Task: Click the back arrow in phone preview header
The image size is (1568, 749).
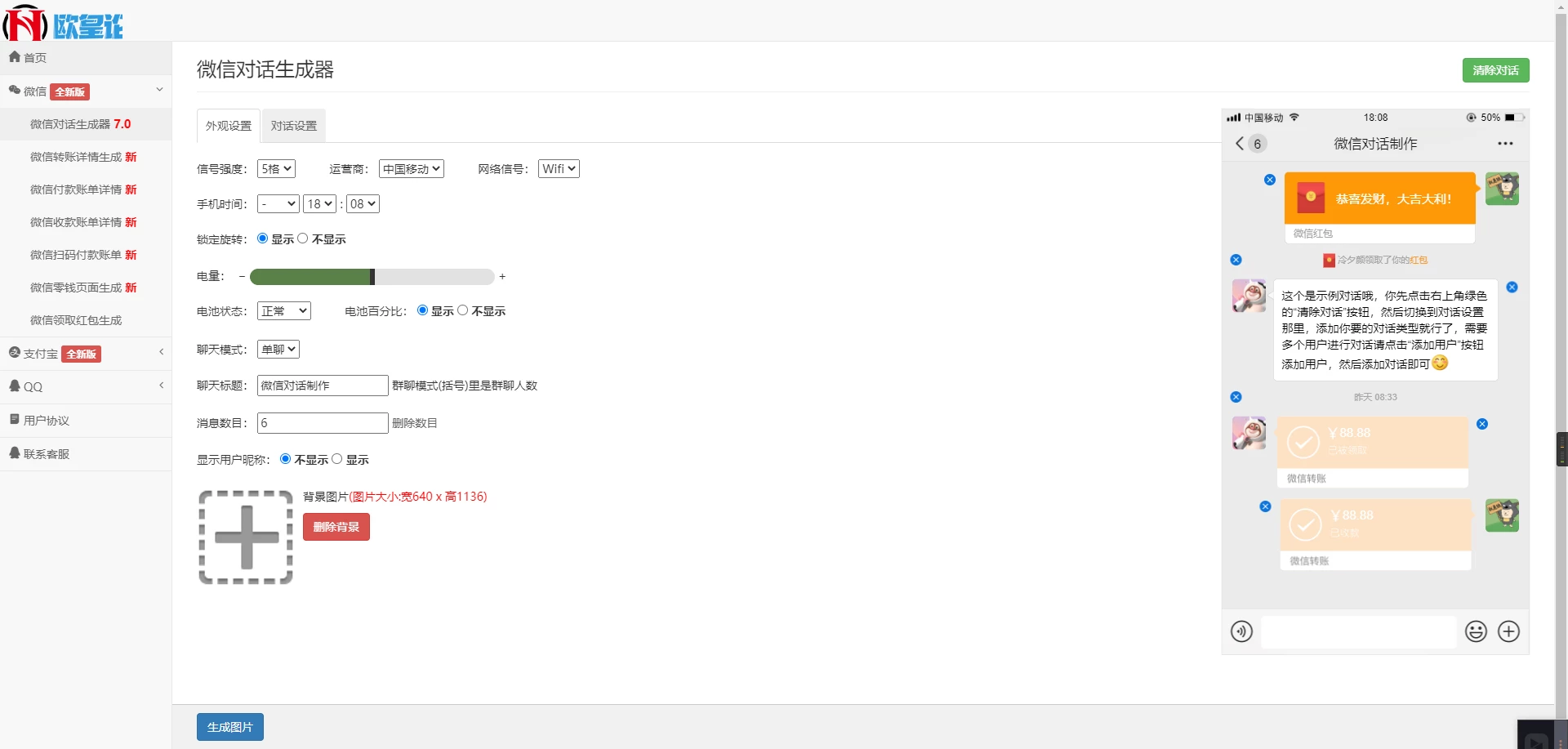Action: tap(1240, 144)
